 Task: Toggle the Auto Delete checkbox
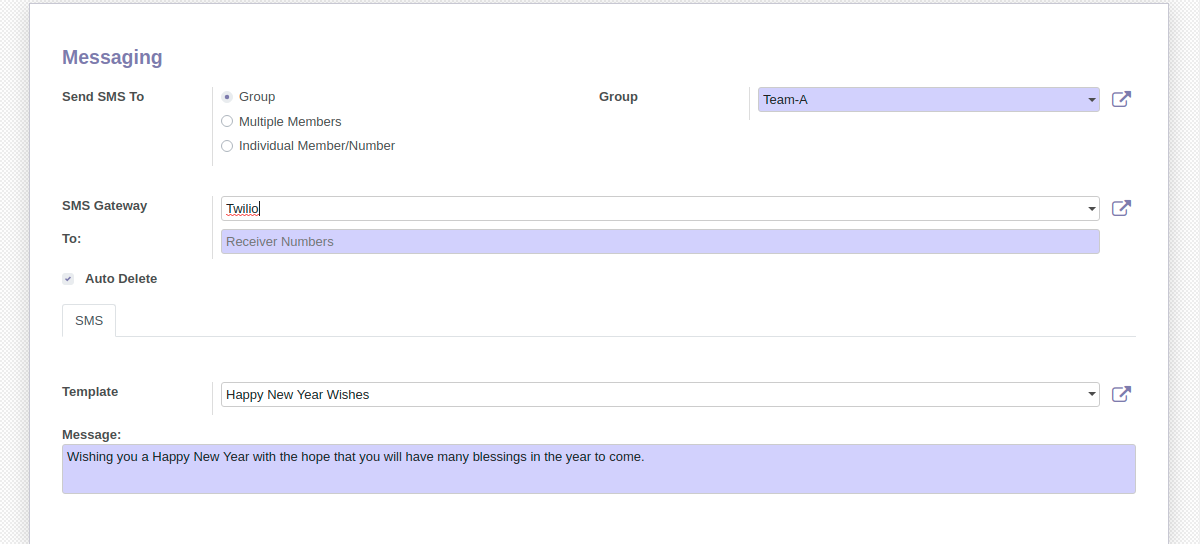68,279
